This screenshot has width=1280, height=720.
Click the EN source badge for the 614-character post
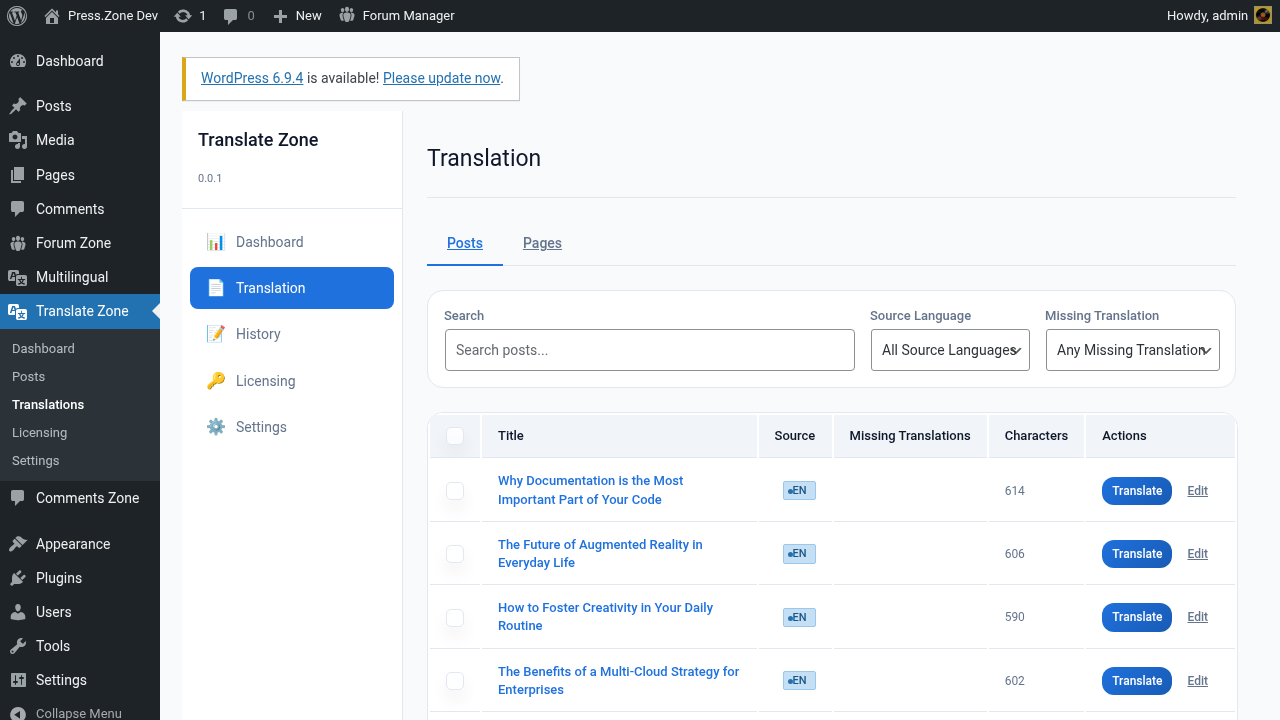[799, 491]
